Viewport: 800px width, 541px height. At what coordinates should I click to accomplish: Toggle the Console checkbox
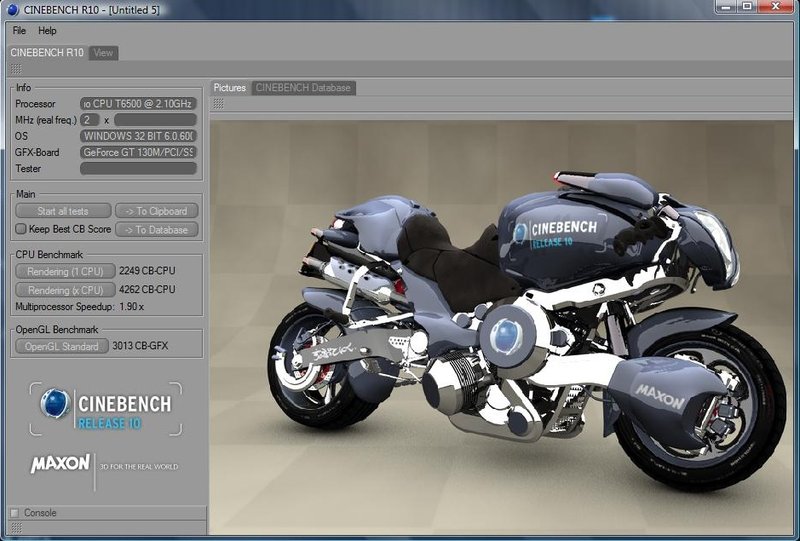15,513
